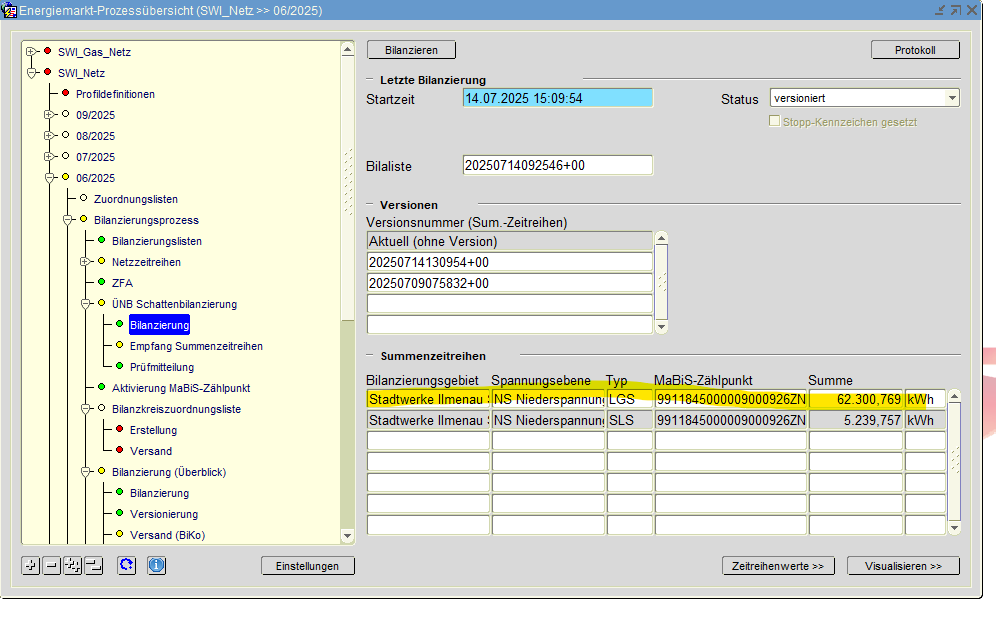Viewport: 996px width, 625px height.
Task: Click the expand all nodes icon
Action: [72, 566]
